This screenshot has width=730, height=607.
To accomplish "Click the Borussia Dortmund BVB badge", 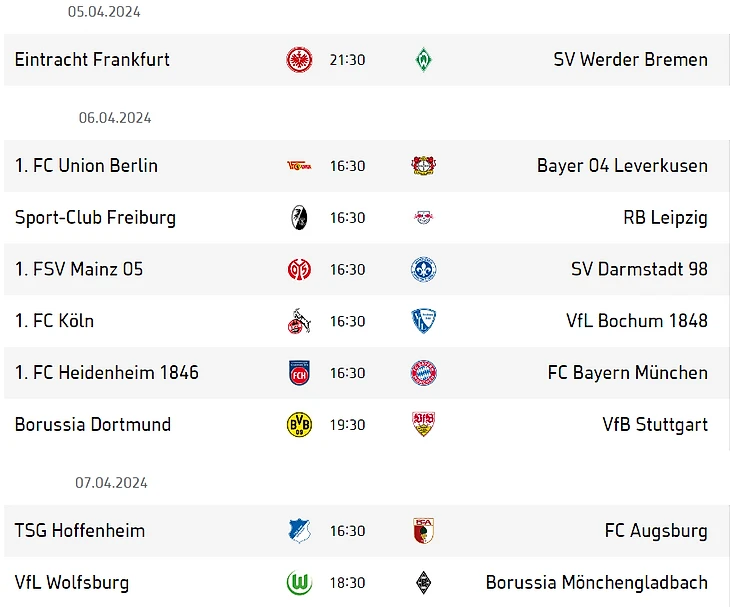I will [299, 425].
